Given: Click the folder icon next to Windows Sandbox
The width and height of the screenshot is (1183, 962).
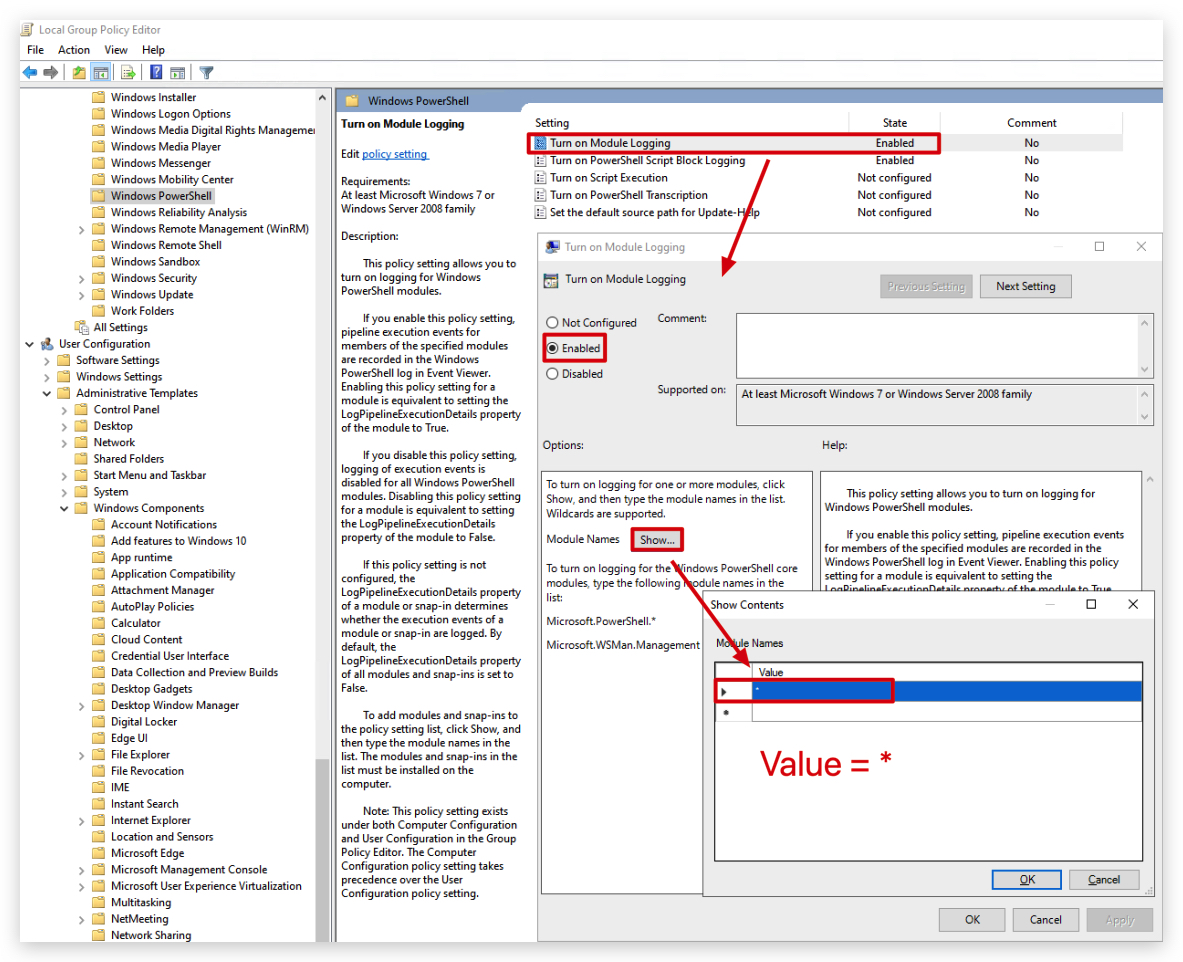Looking at the screenshot, I should (98, 262).
